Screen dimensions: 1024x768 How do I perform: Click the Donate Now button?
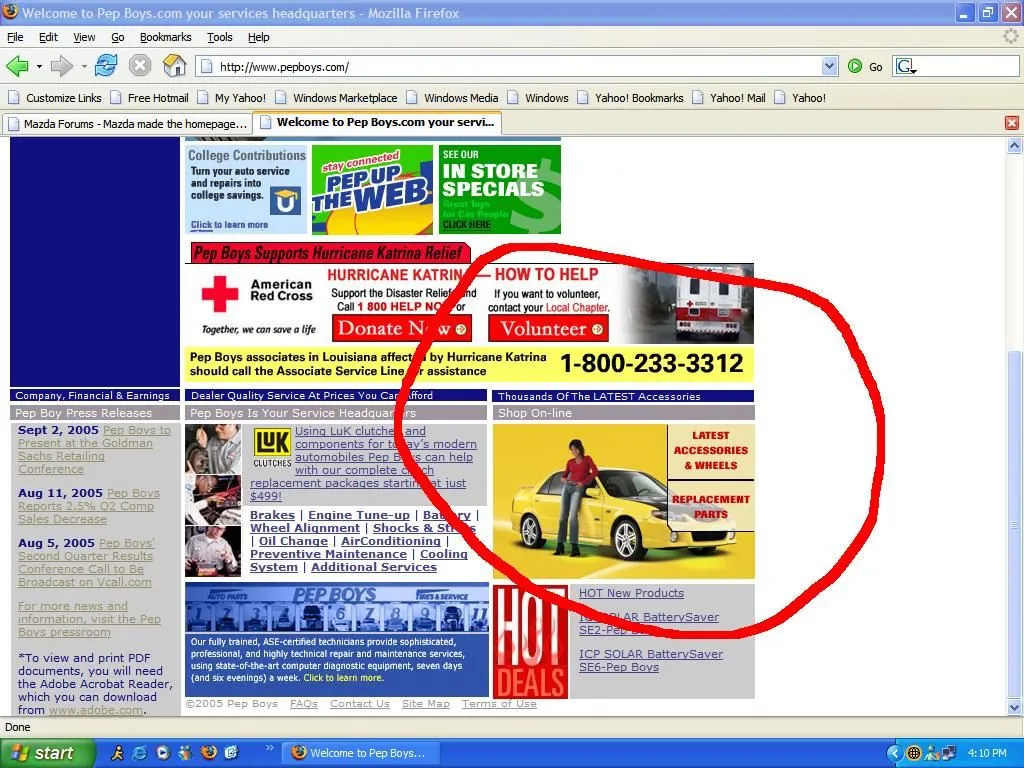(401, 328)
